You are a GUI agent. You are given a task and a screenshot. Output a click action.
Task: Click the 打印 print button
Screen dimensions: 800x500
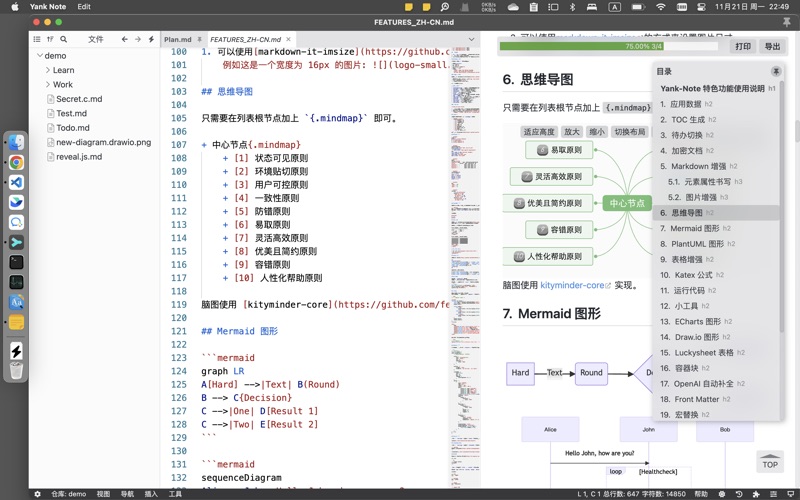pyautogui.click(x=742, y=46)
